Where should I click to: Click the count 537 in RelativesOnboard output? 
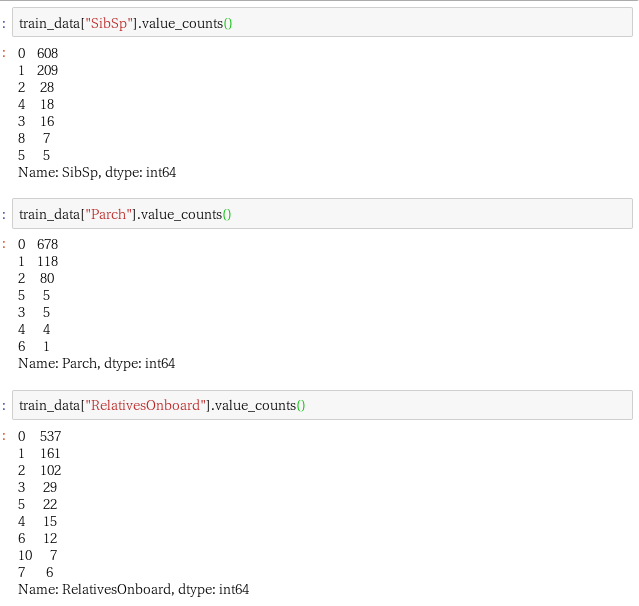click(51, 436)
